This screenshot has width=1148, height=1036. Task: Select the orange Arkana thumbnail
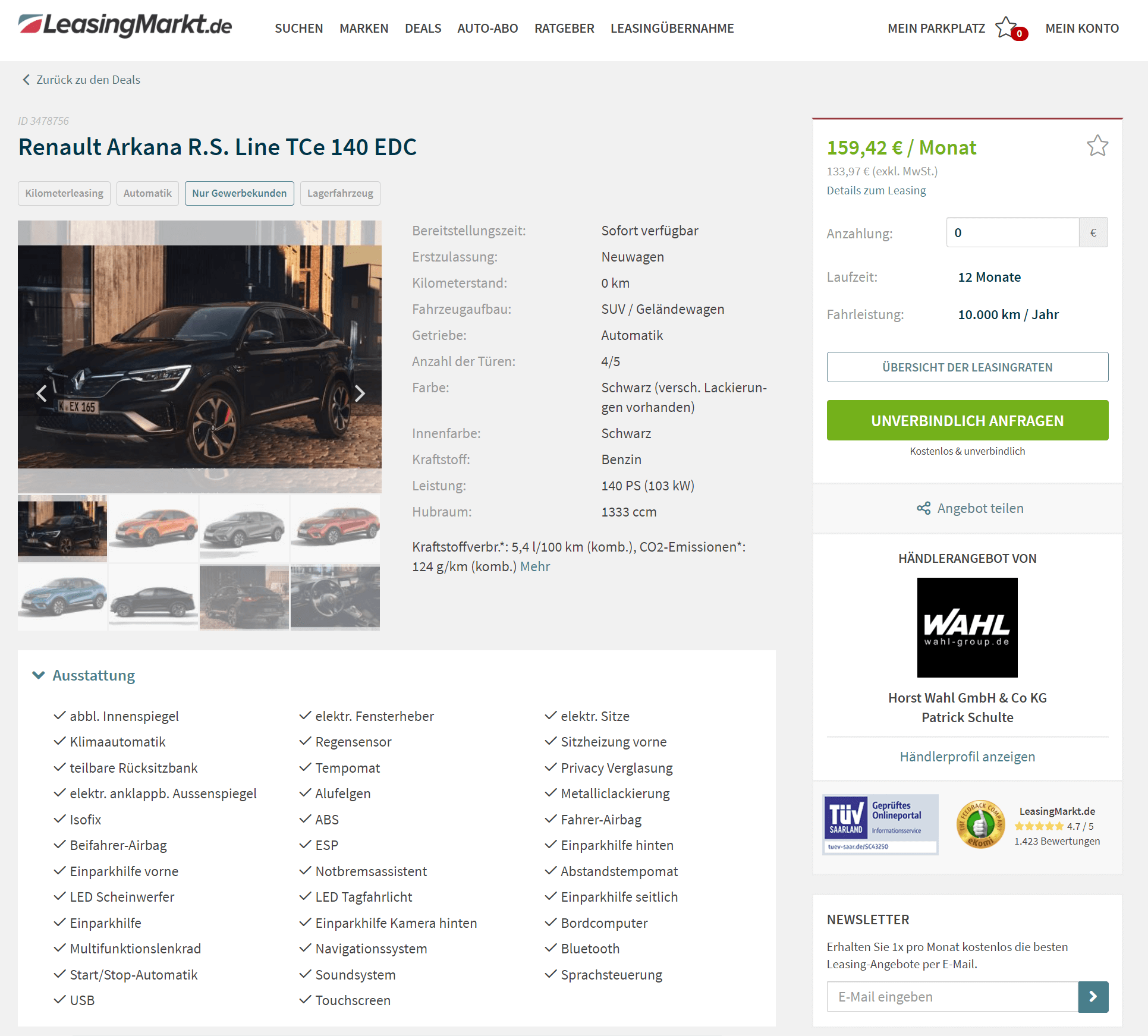click(x=153, y=529)
